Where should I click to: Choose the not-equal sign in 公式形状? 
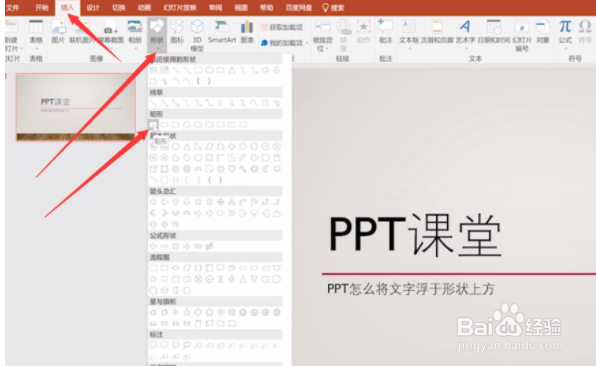[x=209, y=246]
